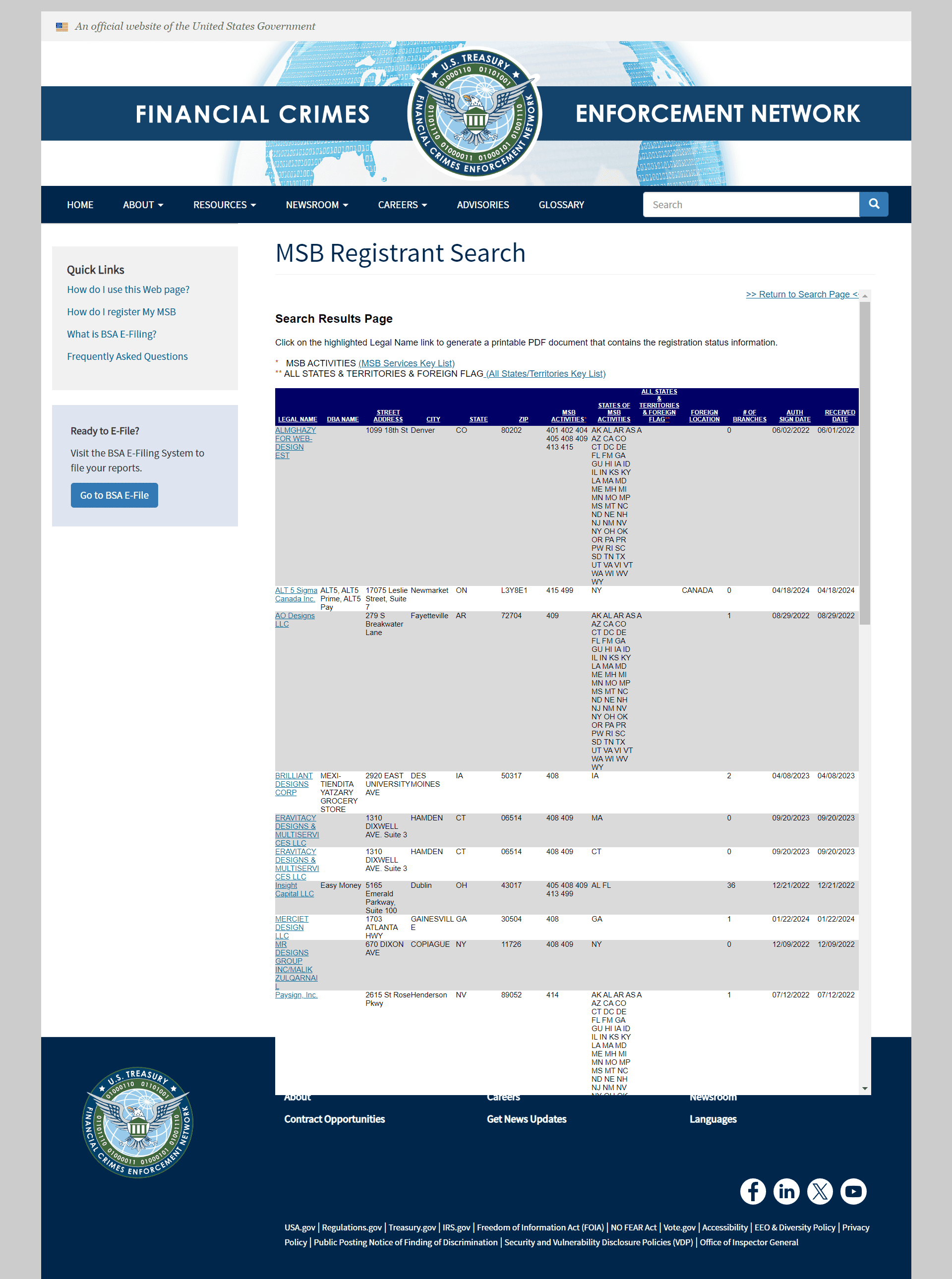Open 'How do I register My MSB' link

point(121,312)
